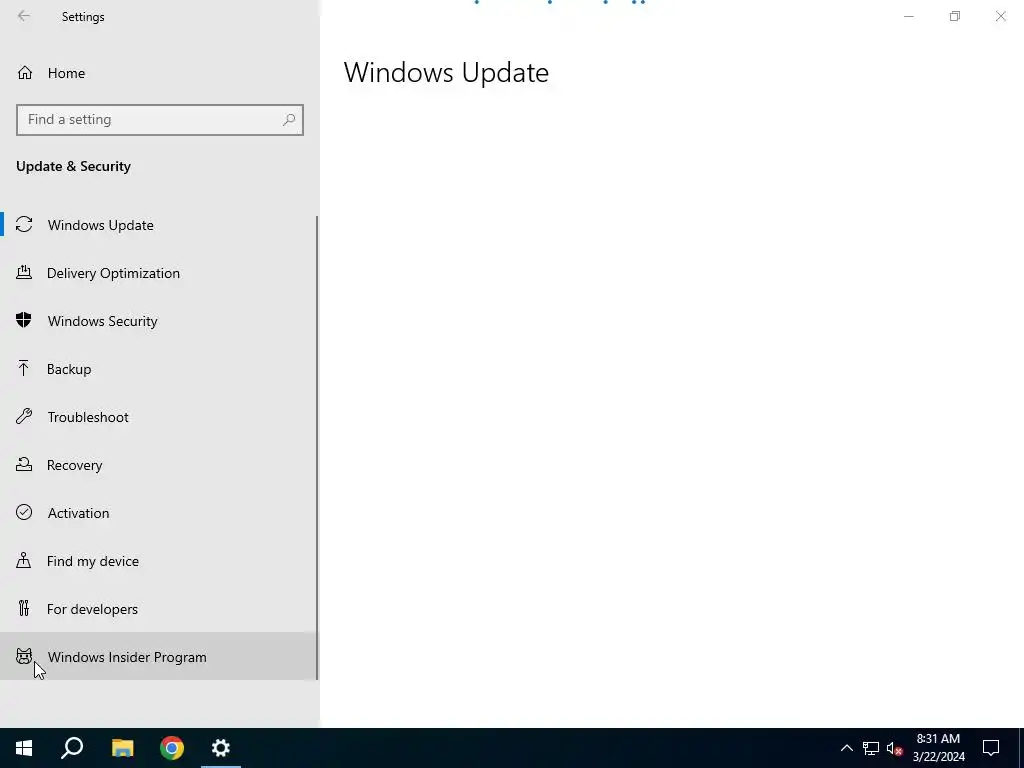Click the network tray icon
Screen dimensions: 1024x768
click(x=871, y=748)
